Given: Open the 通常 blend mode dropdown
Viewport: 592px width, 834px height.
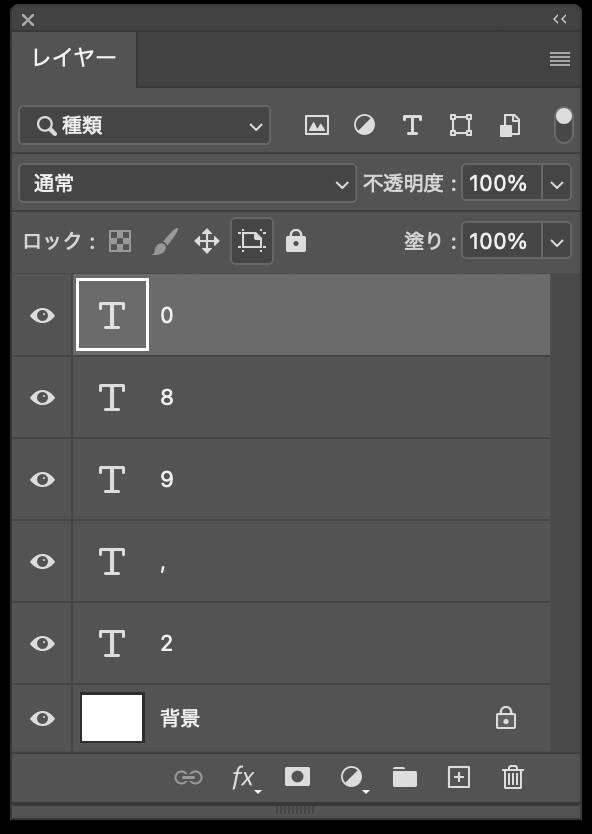Looking at the screenshot, I should coord(187,183).
